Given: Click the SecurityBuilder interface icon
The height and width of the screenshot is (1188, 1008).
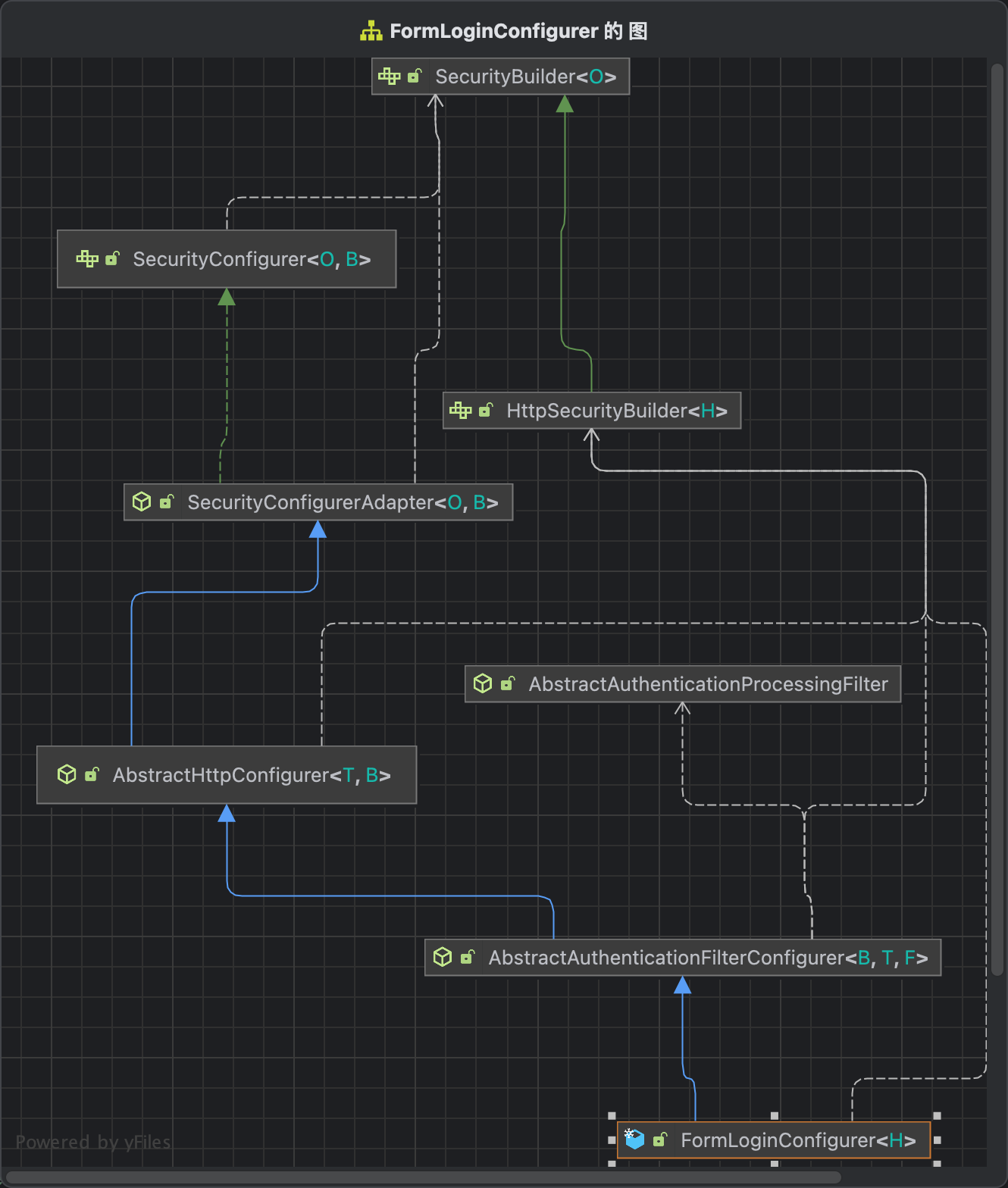Looking at the screenshot, I should point(389,77).
